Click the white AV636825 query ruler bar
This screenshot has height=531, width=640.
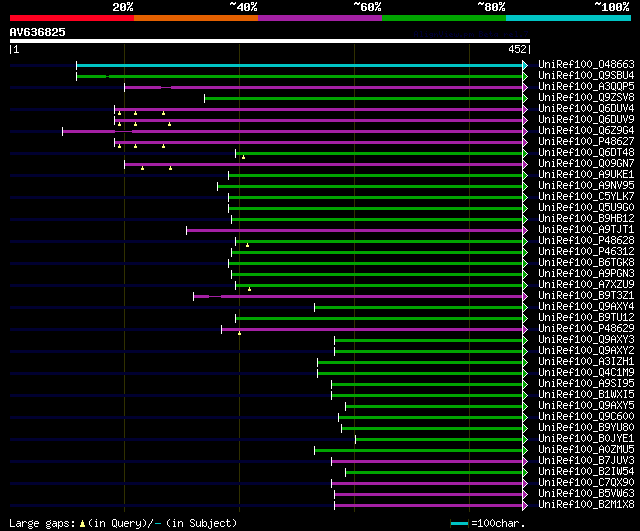(270, 41)
